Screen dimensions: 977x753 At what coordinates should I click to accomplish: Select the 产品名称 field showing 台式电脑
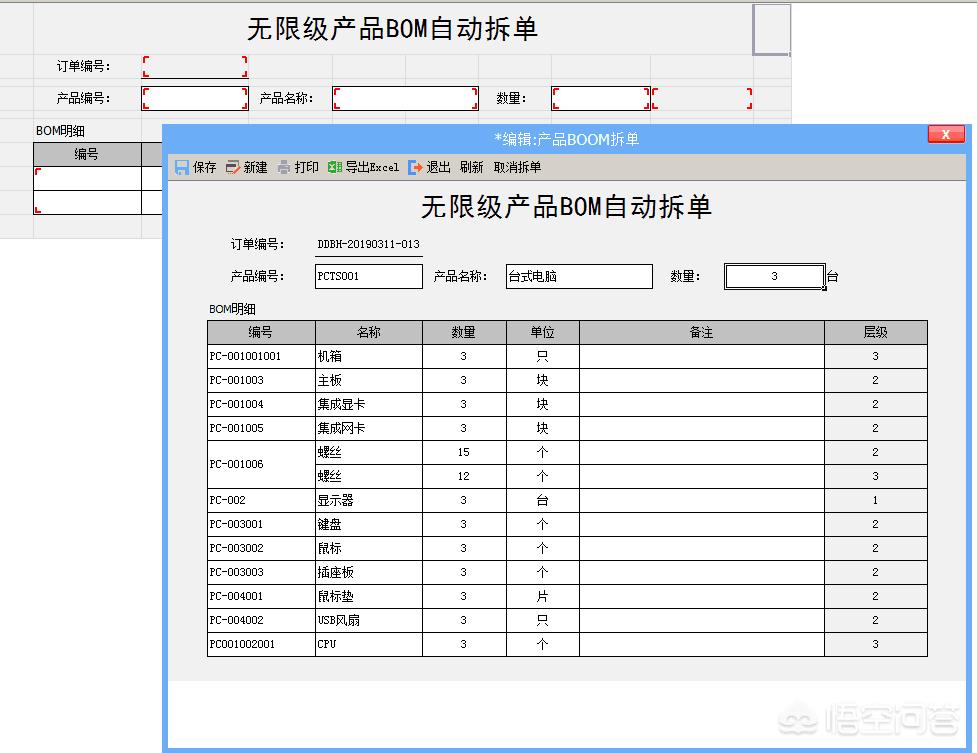[578, 276]
